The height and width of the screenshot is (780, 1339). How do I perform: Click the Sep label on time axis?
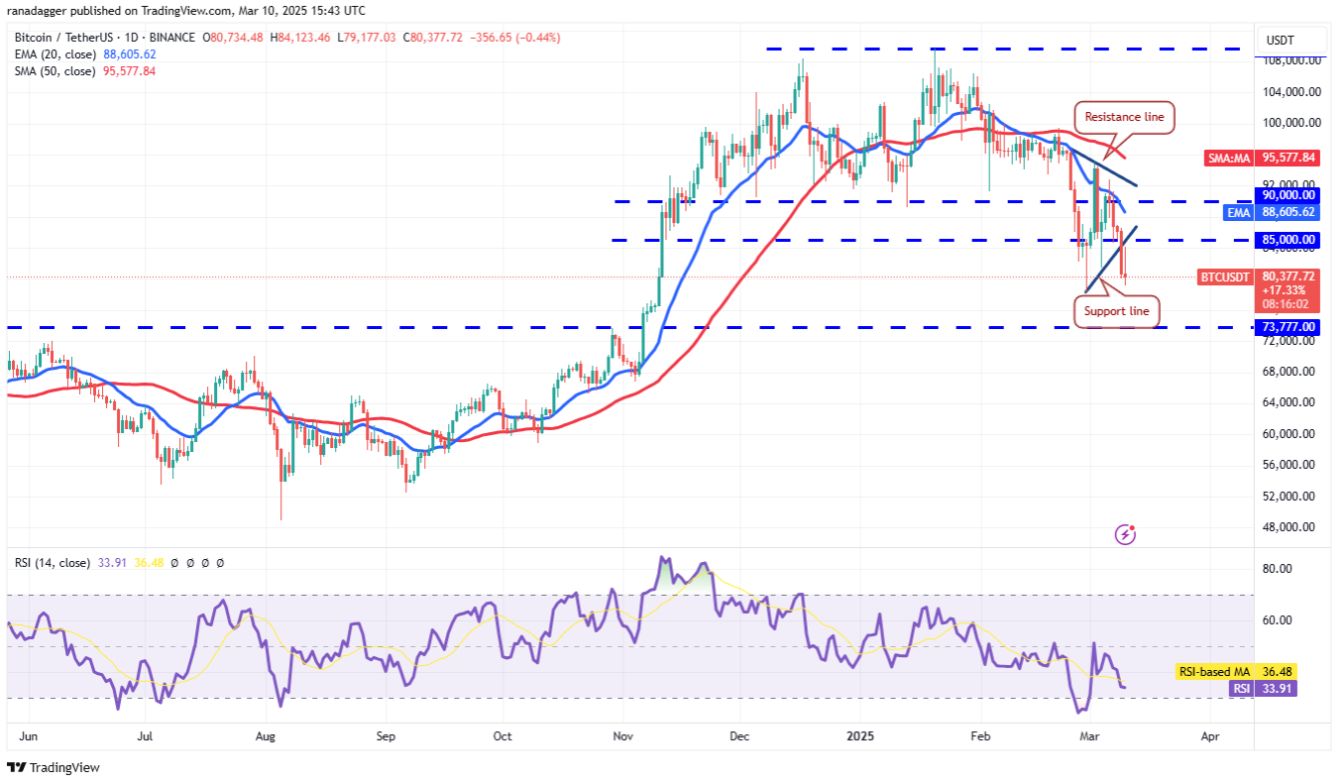point(387,735)
